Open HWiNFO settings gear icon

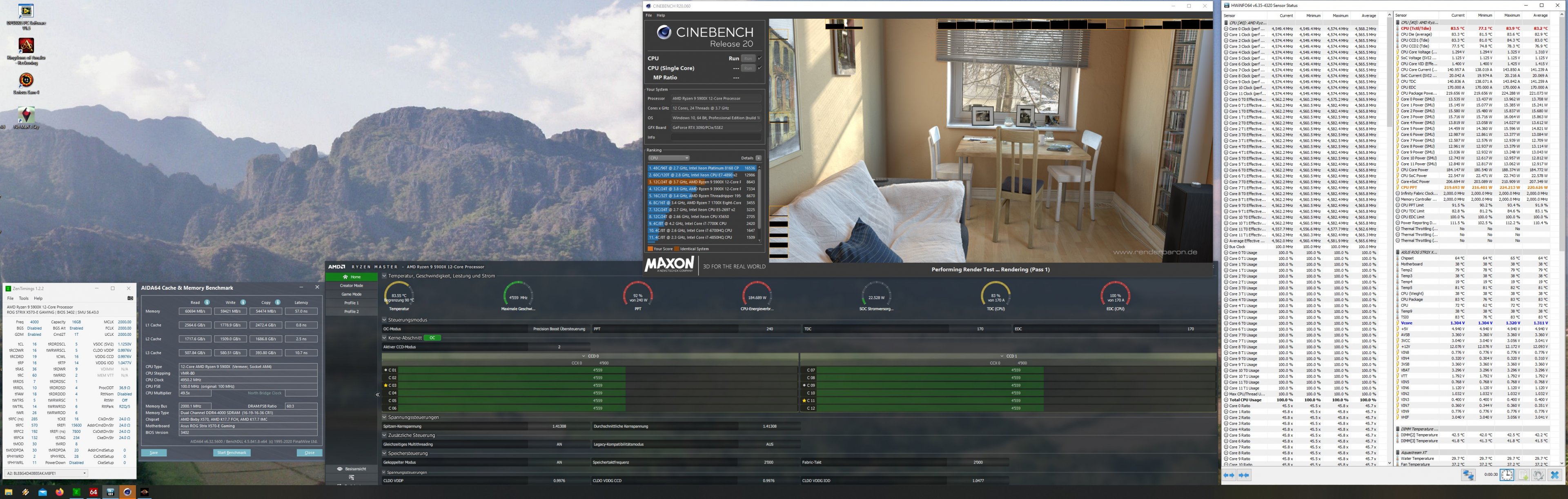point(1538,475)
